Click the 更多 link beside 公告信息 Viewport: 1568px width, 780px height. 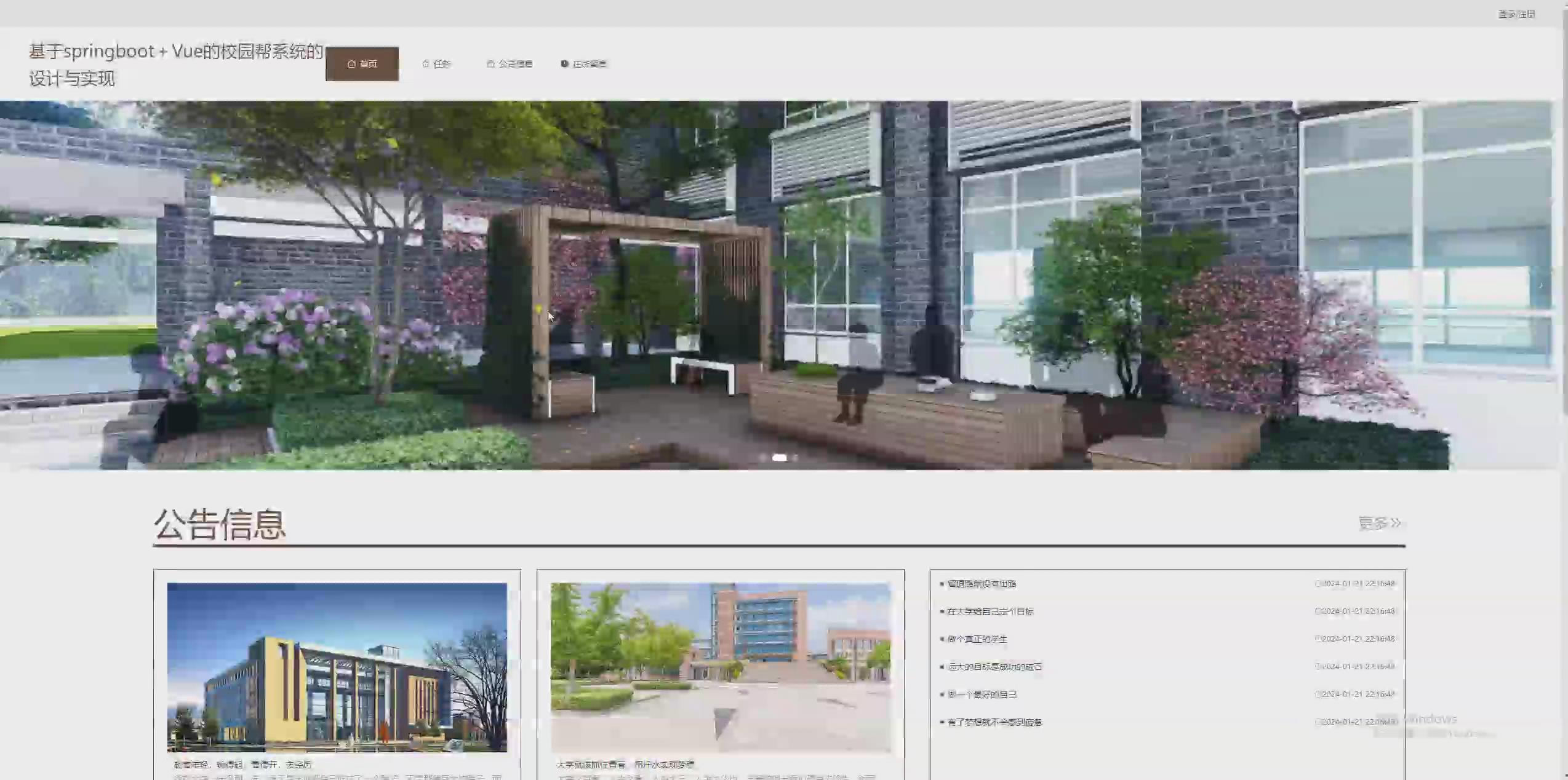coord(1379,523)
